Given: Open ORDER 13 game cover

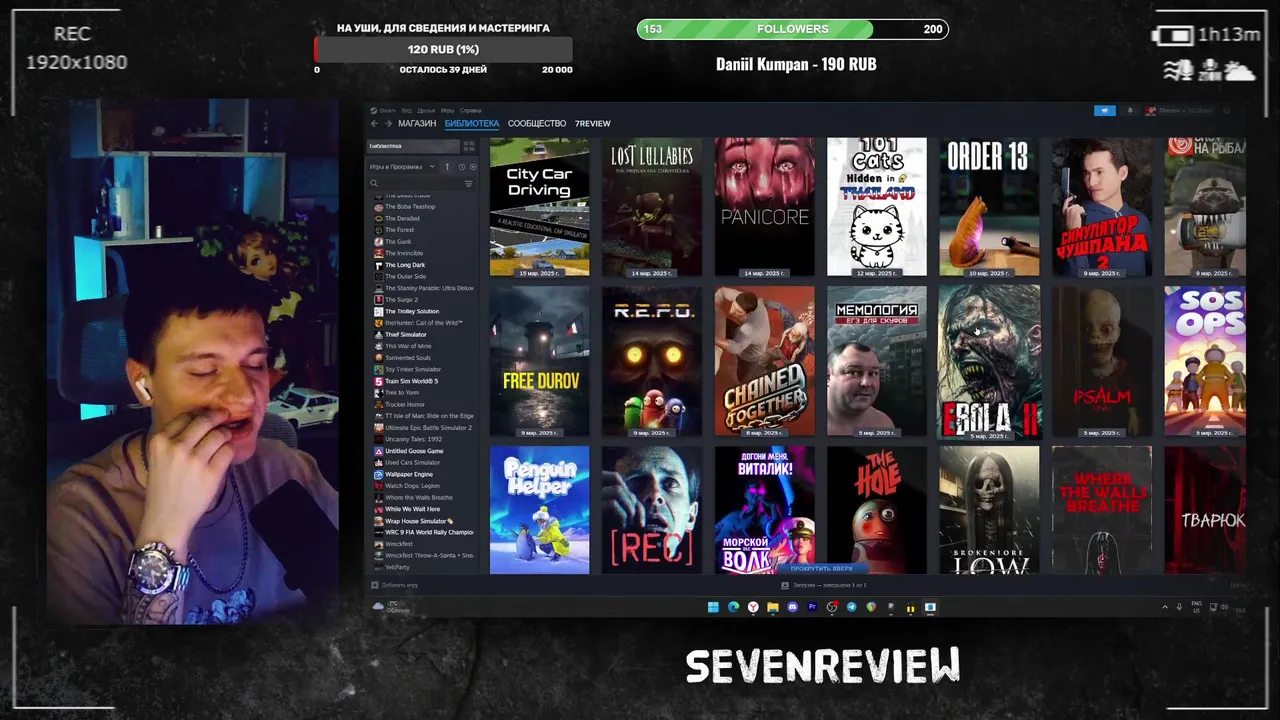Looking at the screenshot, I should (x=989, y=207).
